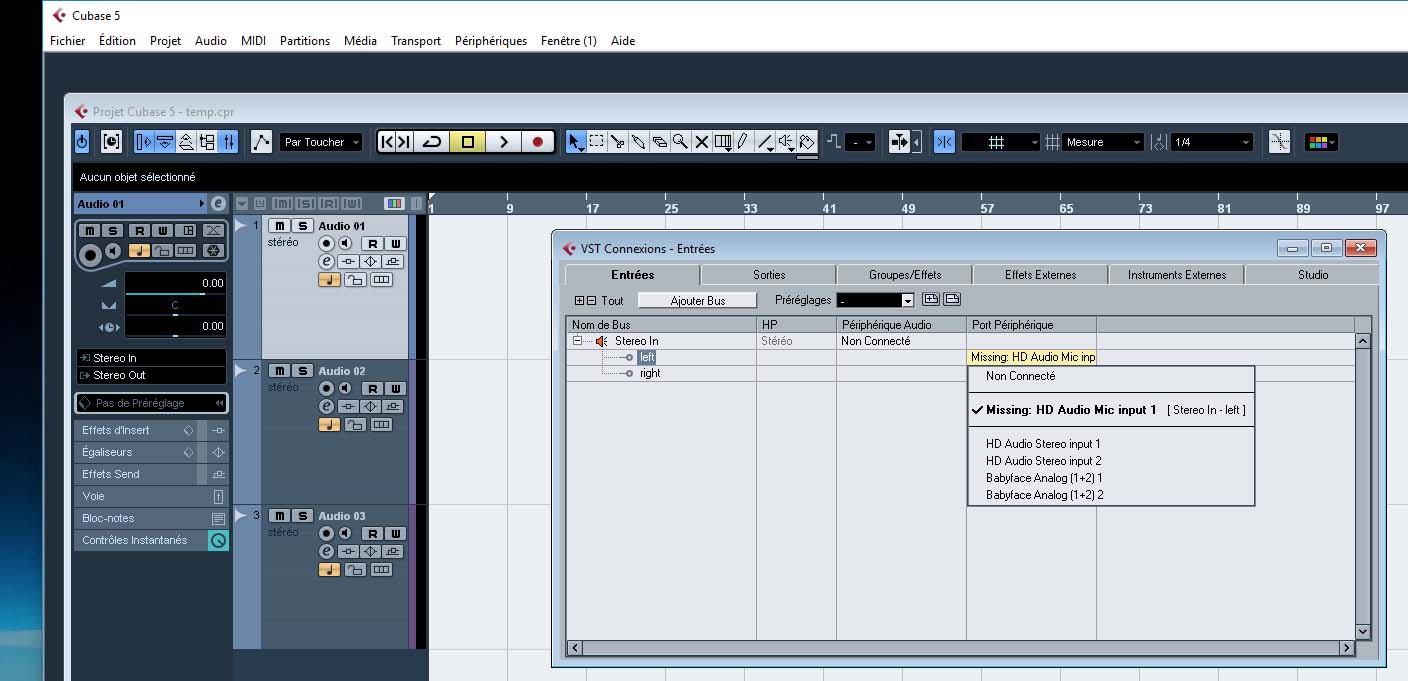Click the Snap to zero crossing icon
This screenshot has height=681, width=1408.
click(1279, 142)
